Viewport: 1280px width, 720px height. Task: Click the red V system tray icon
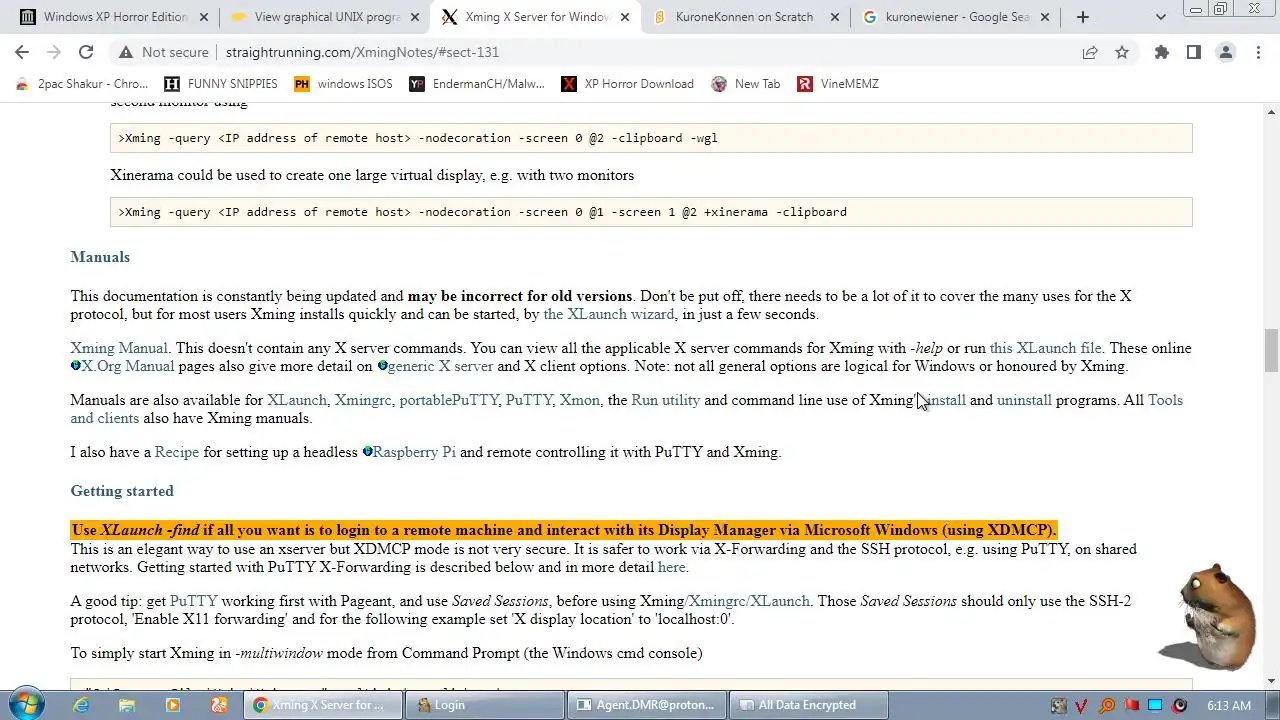tap(1082, 706)
